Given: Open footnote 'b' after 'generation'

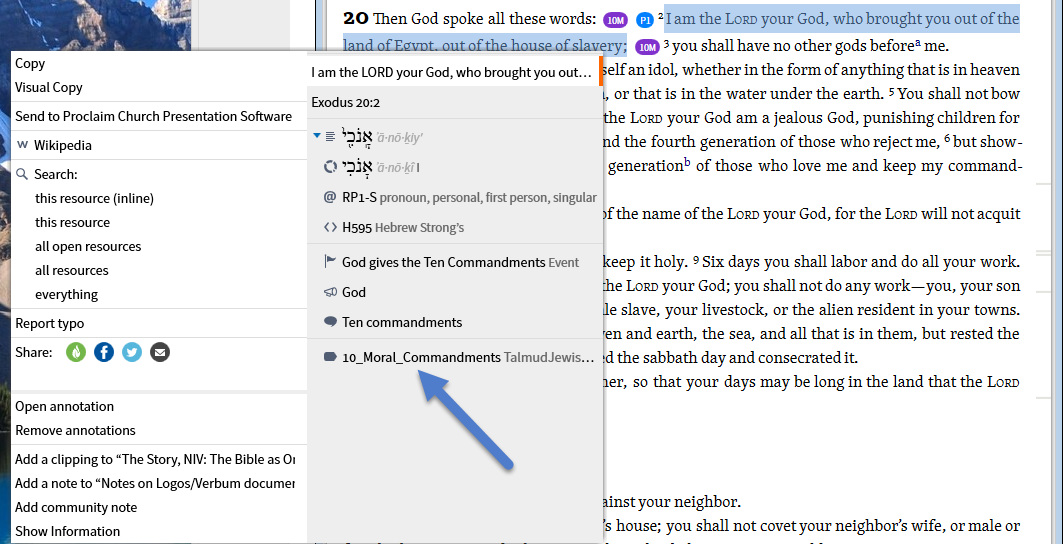Looking at the screenshot, I should coord(687,162).
